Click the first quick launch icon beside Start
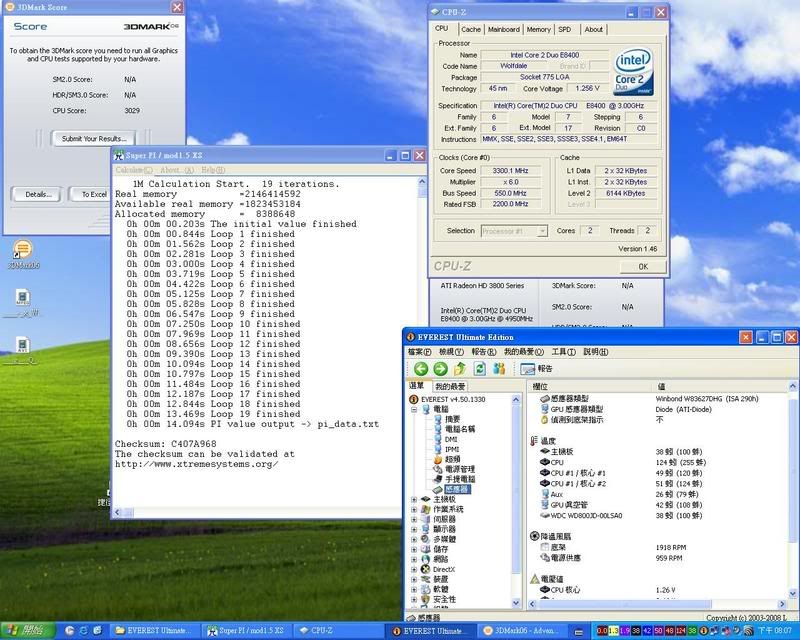800x640 pixels. 70,631
